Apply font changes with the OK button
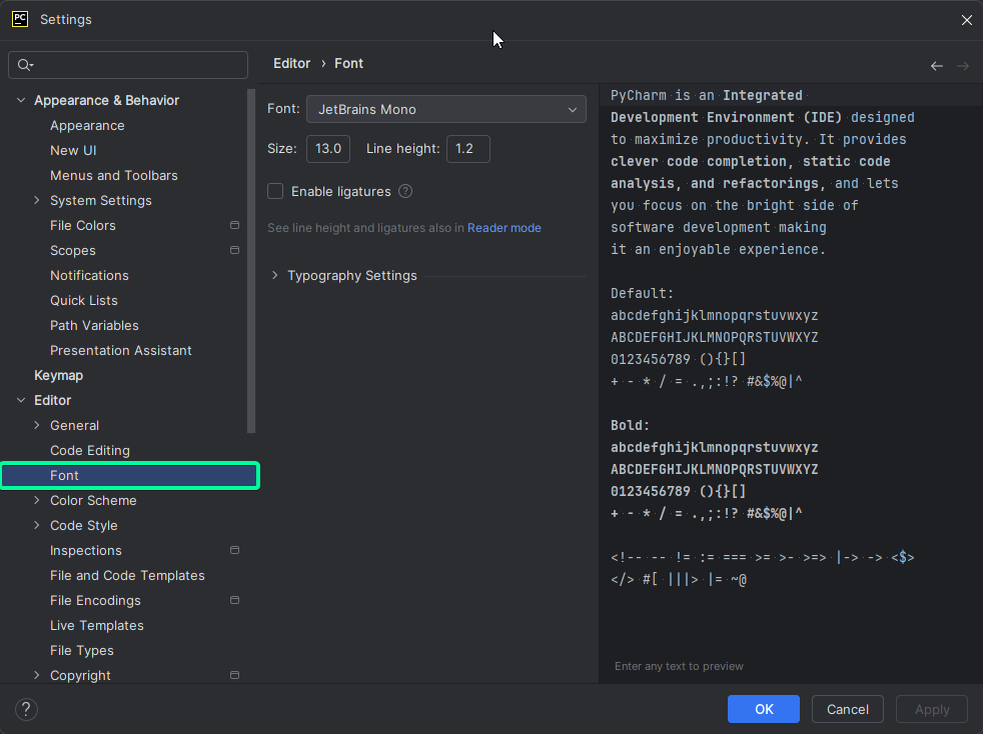This screenshot has height=734, width=983. [x=763, y=709]
